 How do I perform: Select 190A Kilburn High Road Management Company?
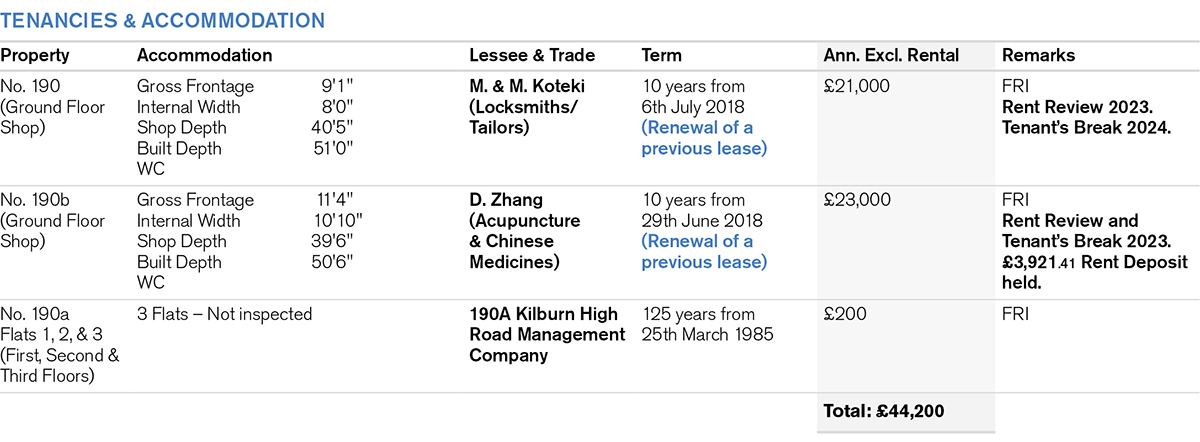click(x=546, y=334)
